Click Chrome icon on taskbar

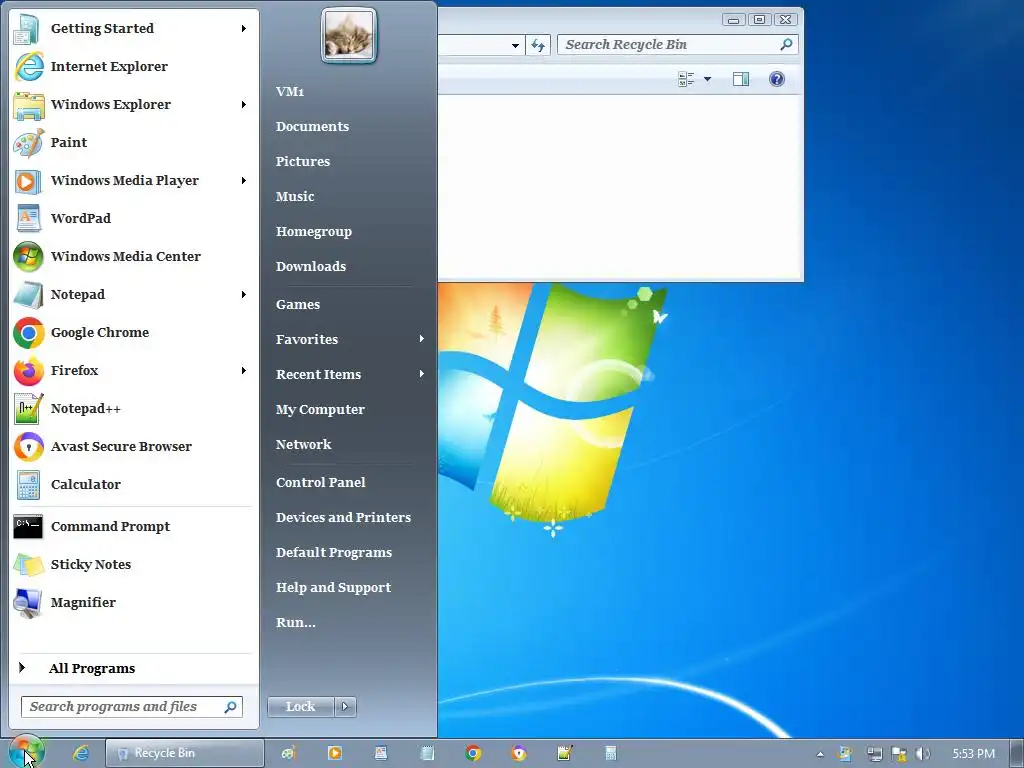(473, 753)
